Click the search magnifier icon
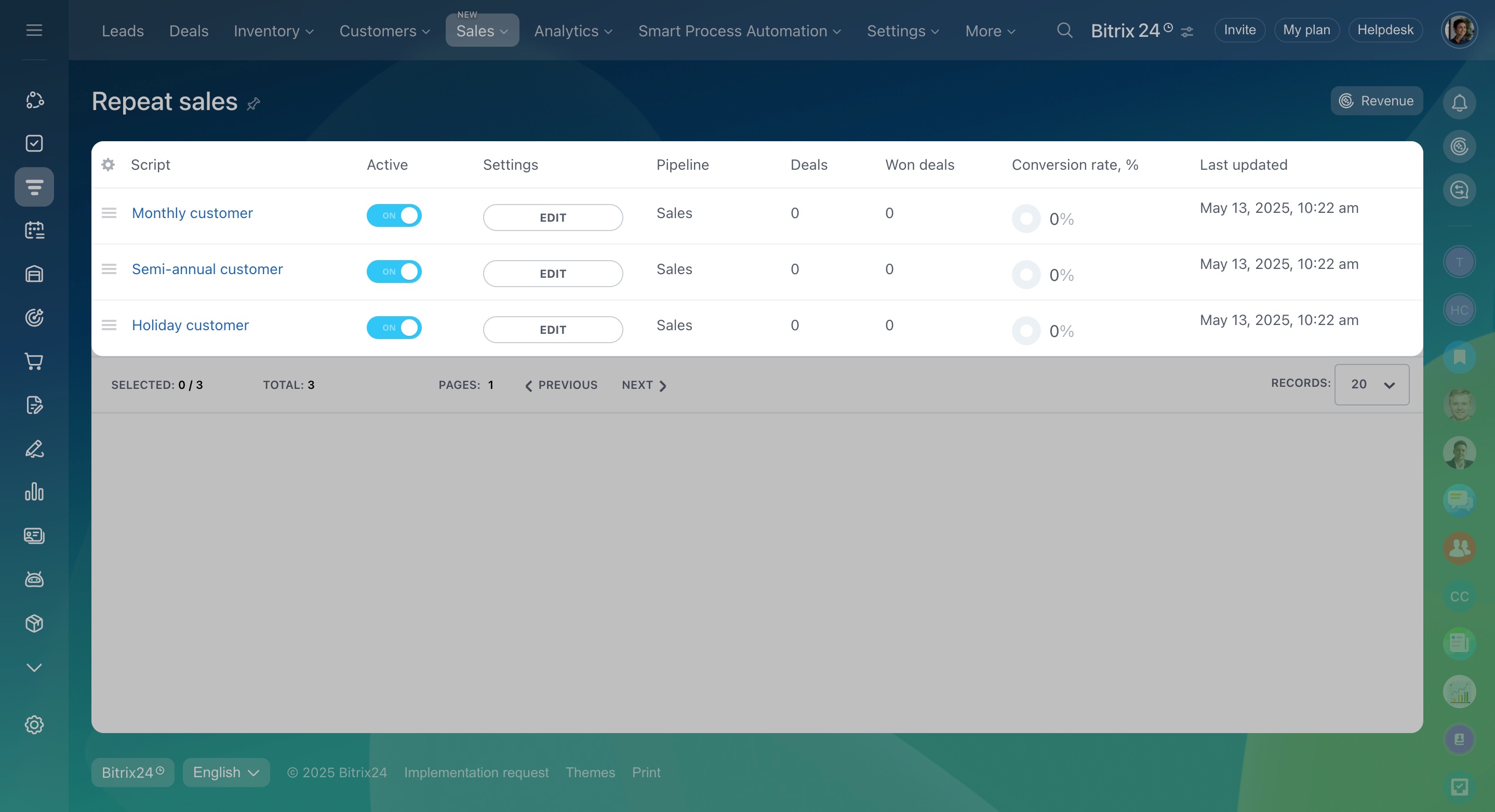 pyautogui.click(x=1064, y=30)
